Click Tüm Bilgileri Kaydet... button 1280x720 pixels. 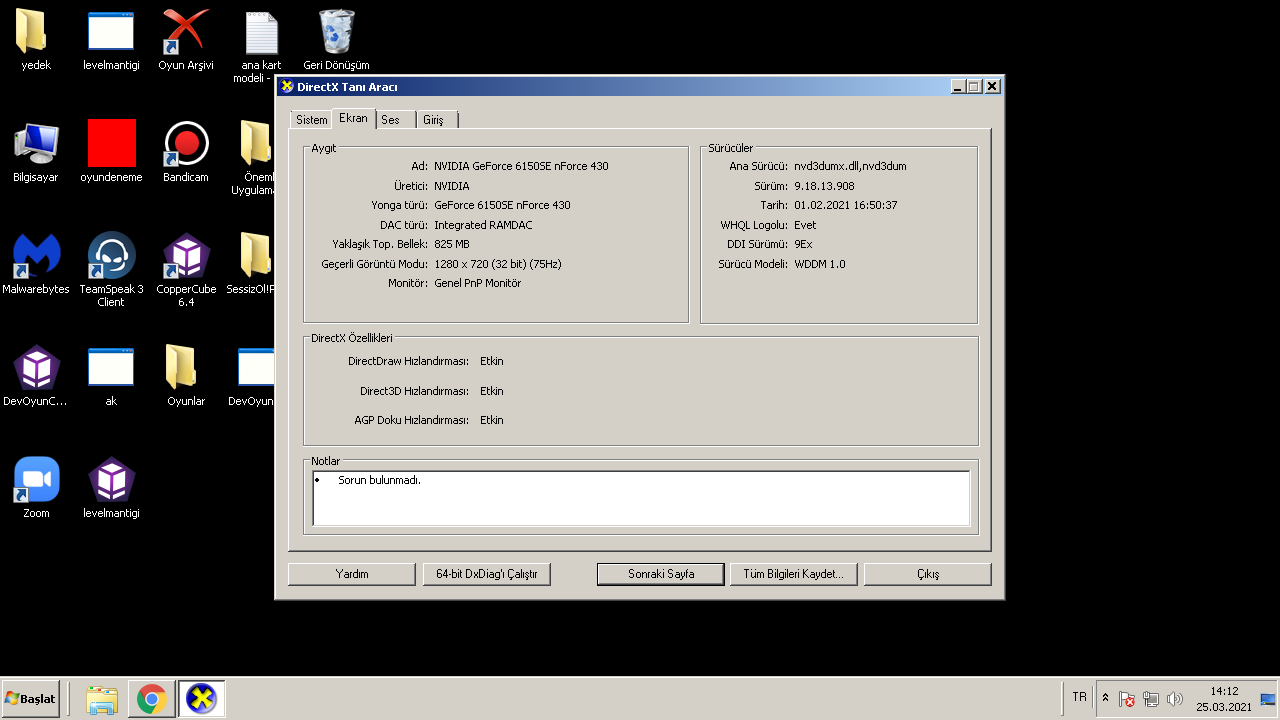[793, 574]
